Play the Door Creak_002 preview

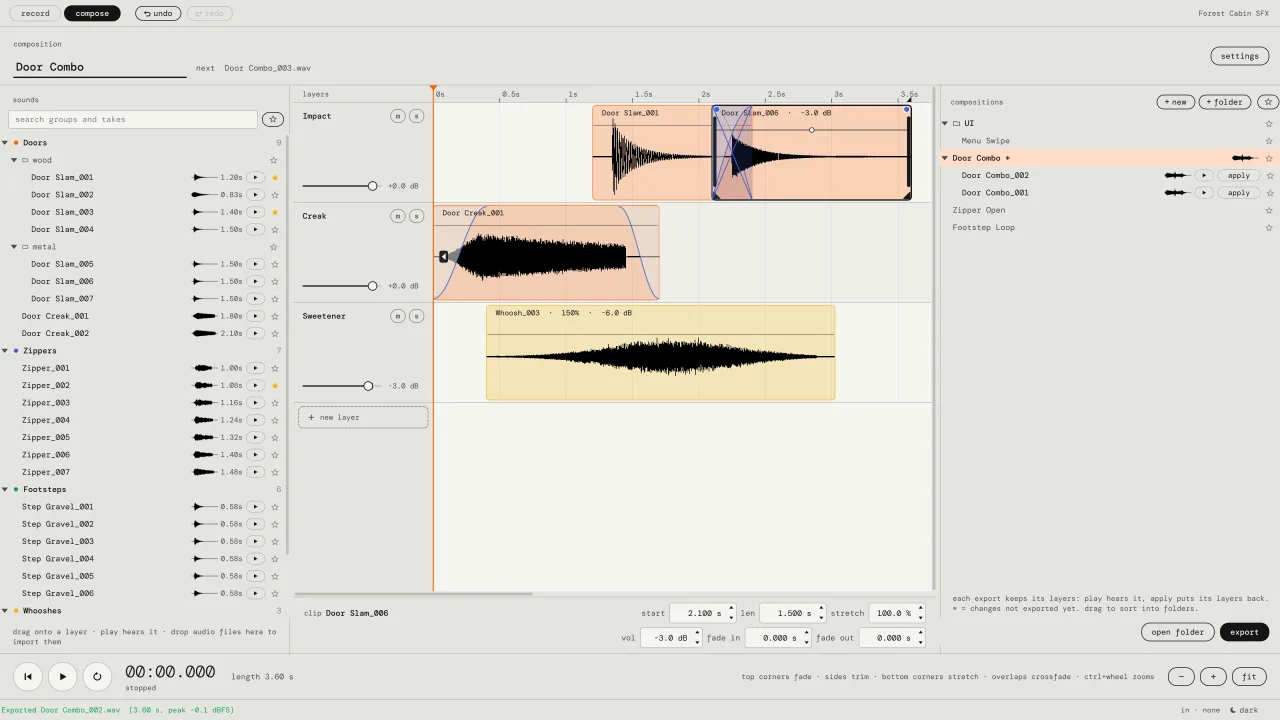click(256, 334)
